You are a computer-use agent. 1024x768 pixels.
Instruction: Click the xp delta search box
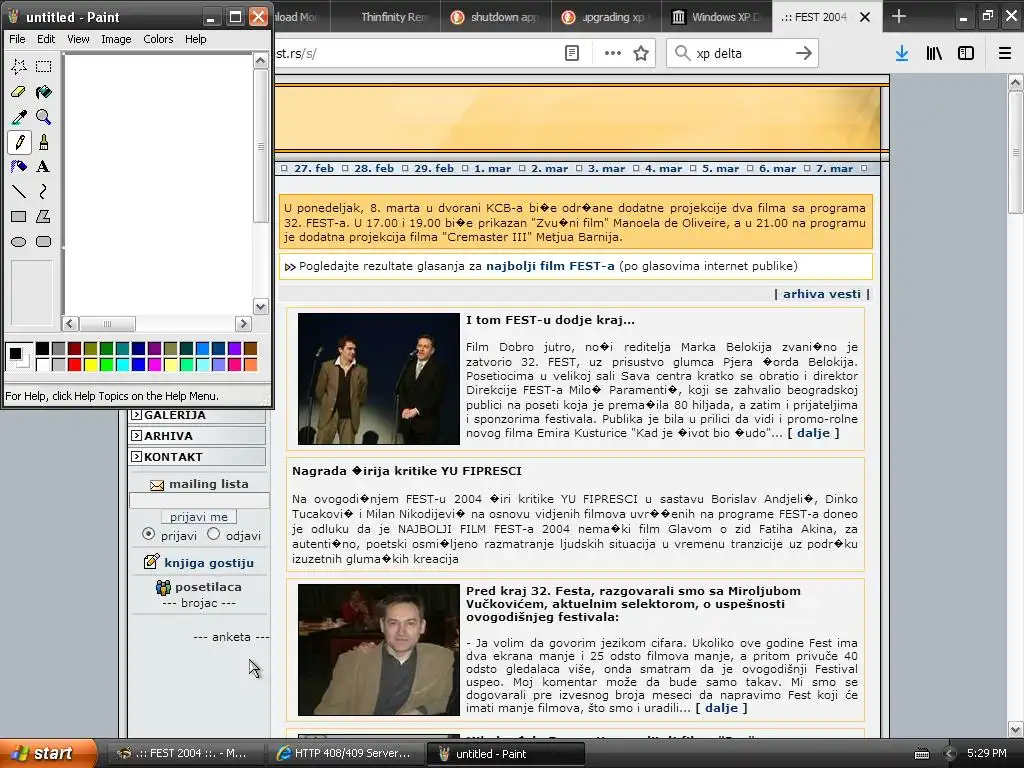point(742,53)
